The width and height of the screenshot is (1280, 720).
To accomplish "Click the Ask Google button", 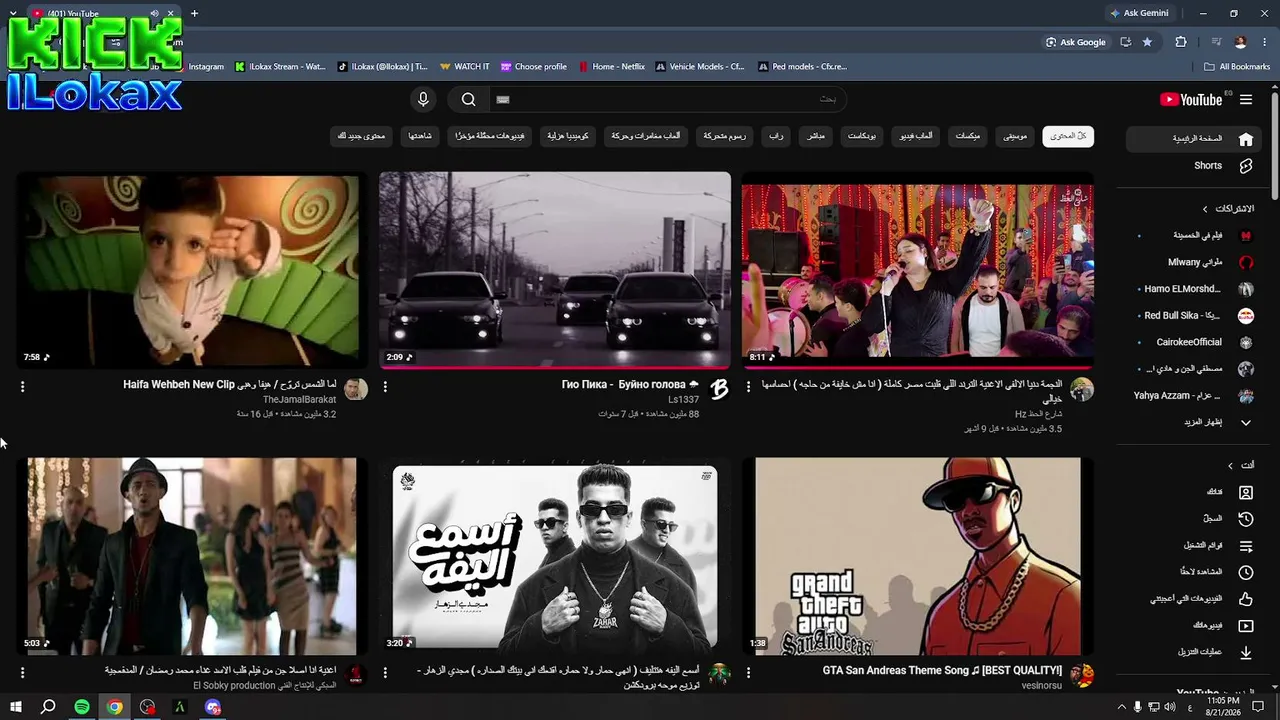I will [x=1076, y=42].
